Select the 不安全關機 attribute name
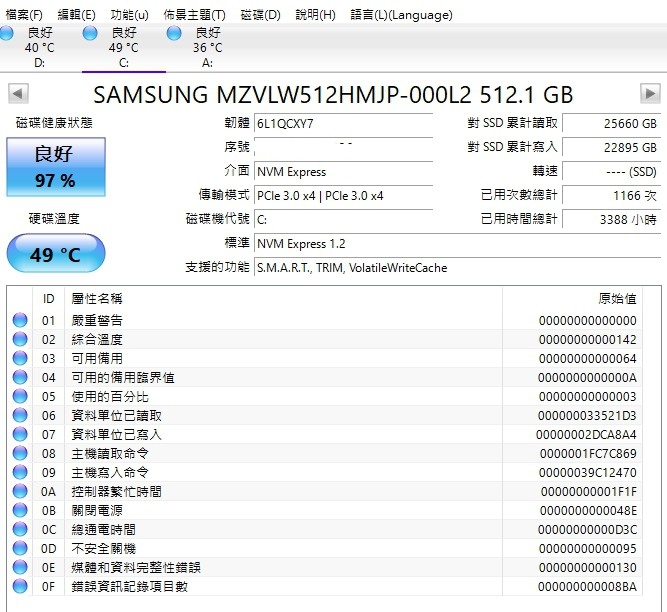The height and width of the screenshot is (612, 667). 103,549
